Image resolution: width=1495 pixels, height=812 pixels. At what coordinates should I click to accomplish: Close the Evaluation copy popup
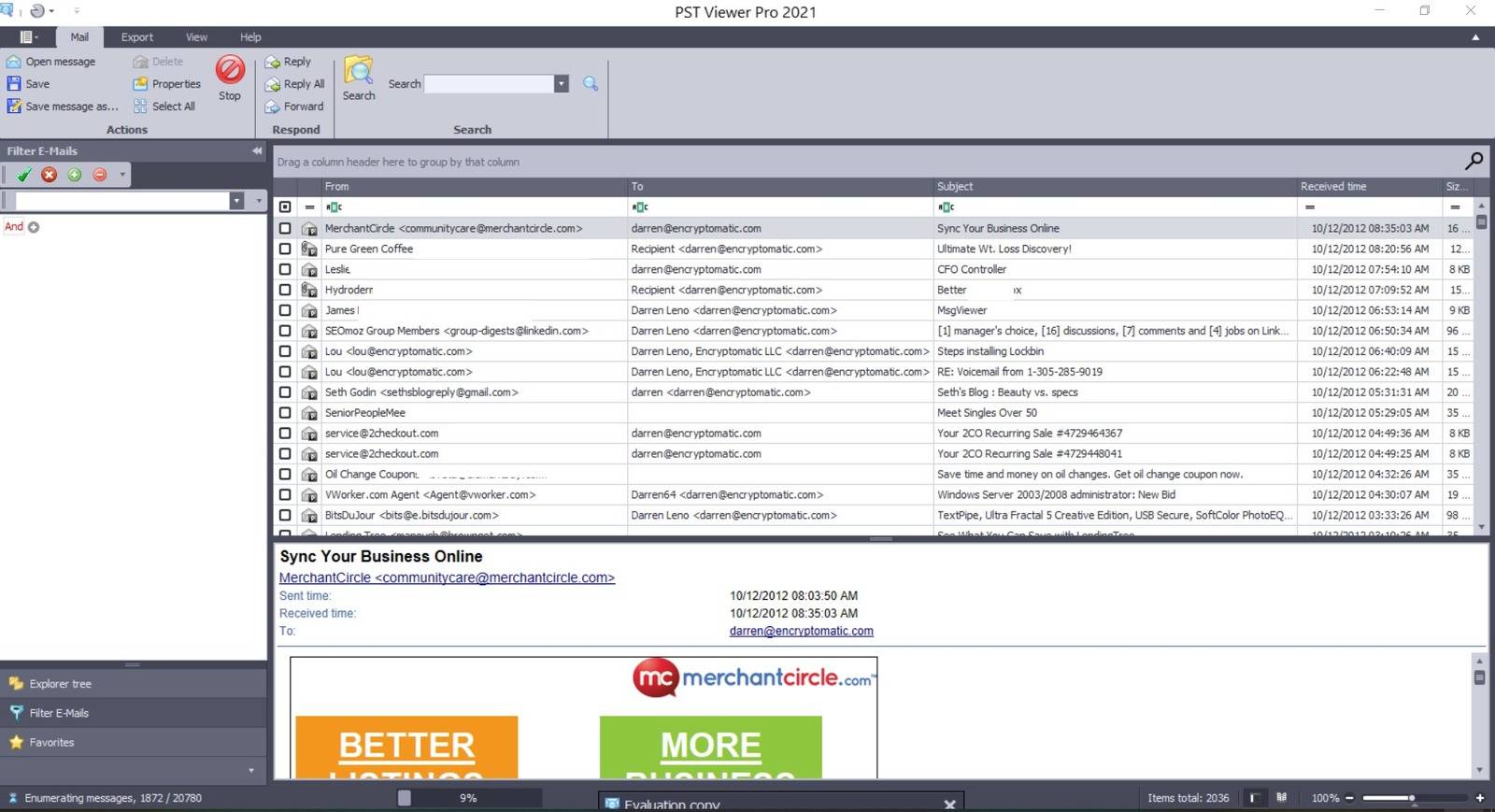pyautogui.click(x=949, y=804)
